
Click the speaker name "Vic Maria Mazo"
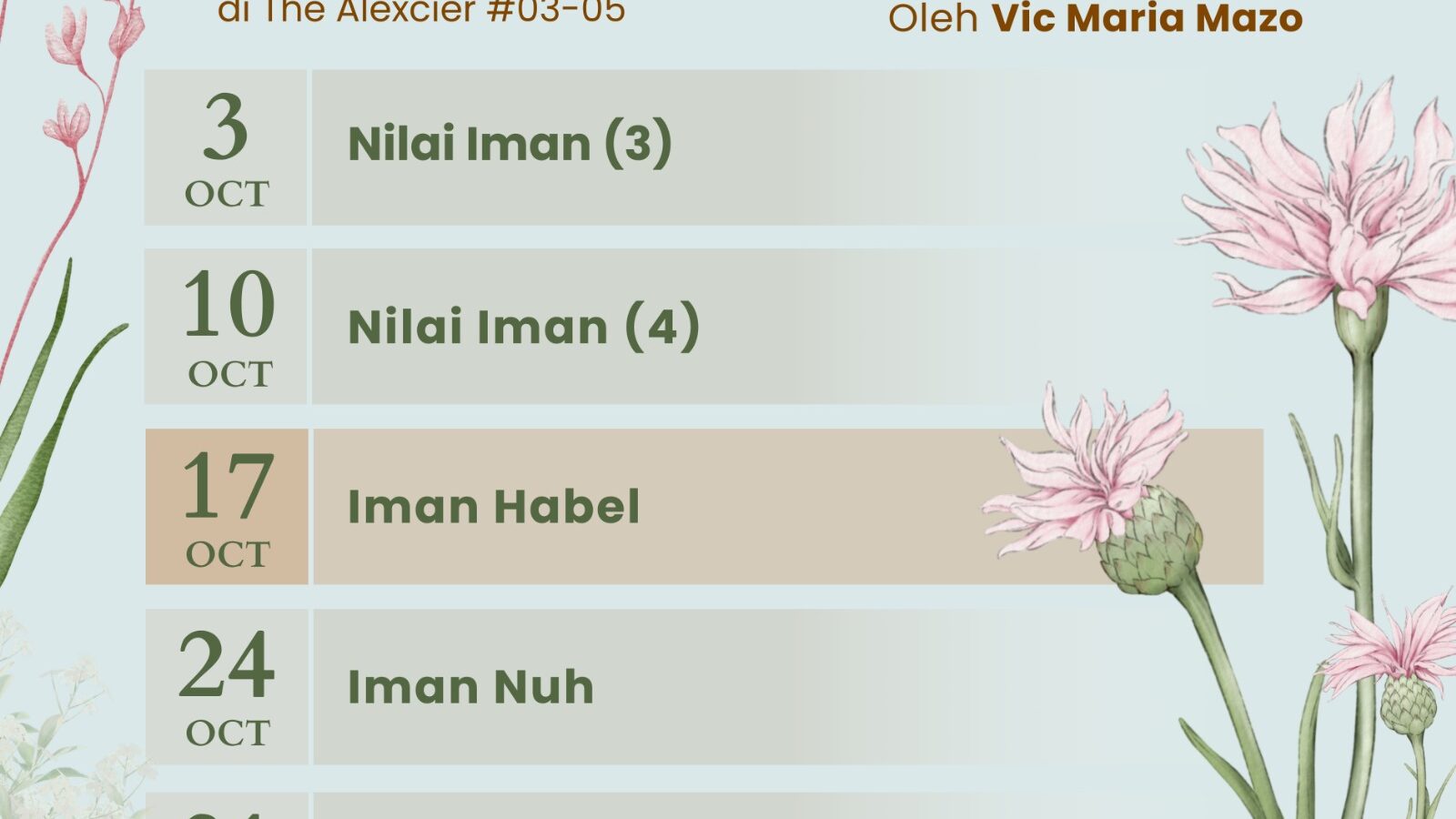click(1147, 18)
